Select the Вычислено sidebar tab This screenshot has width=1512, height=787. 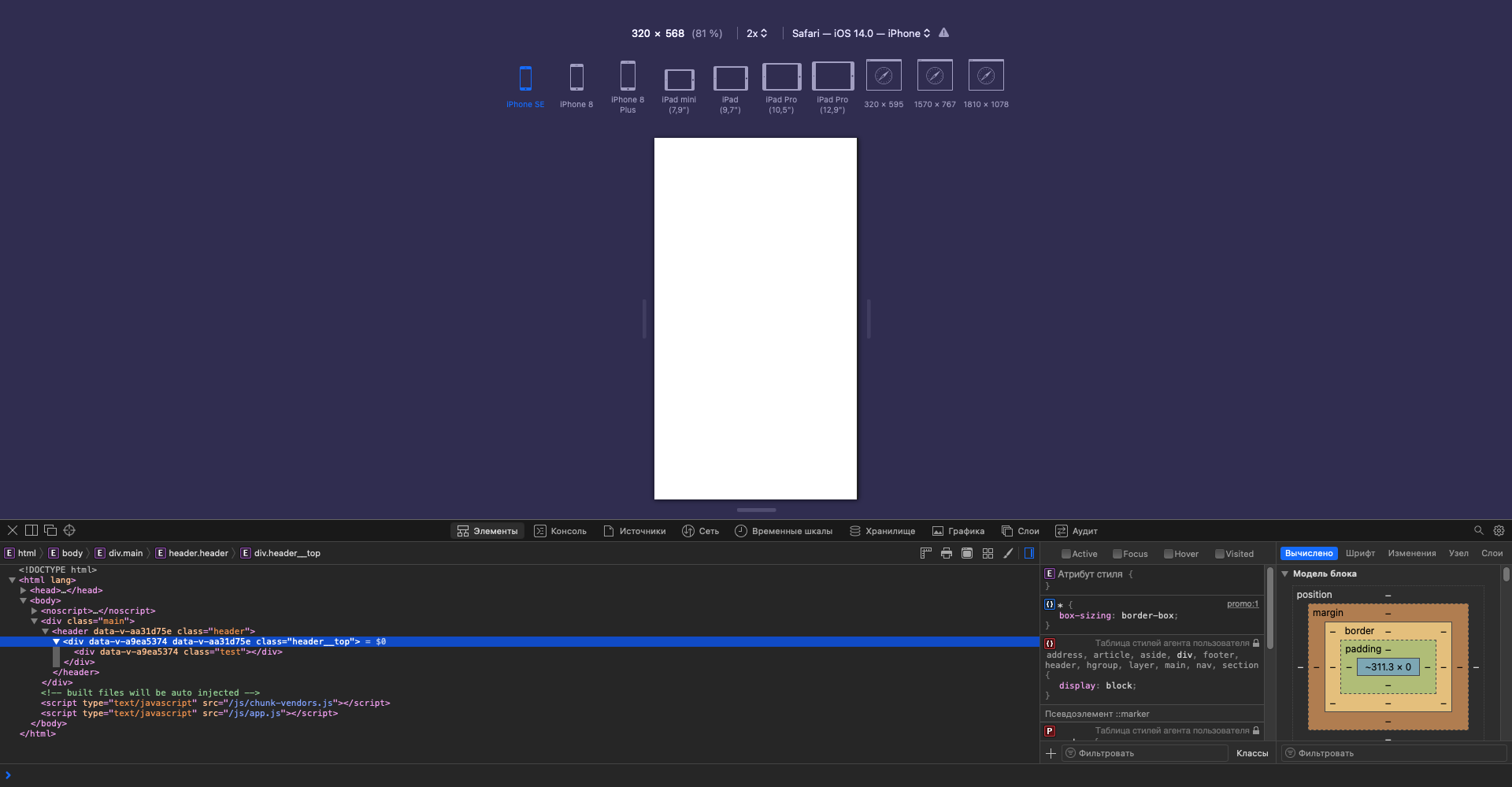pos(1309,553)
